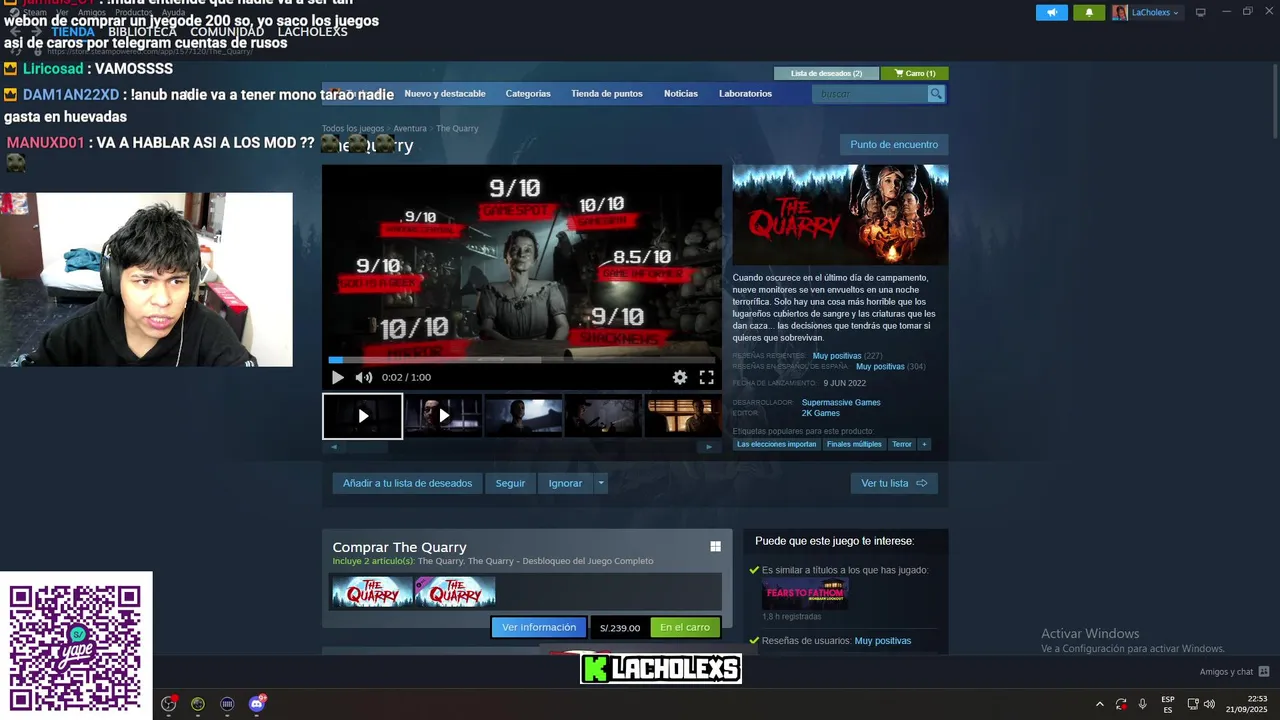
Task: Open Fears to Fathom recommendation thumbnail
Action: pyautogui.click(x=805, y=594)
